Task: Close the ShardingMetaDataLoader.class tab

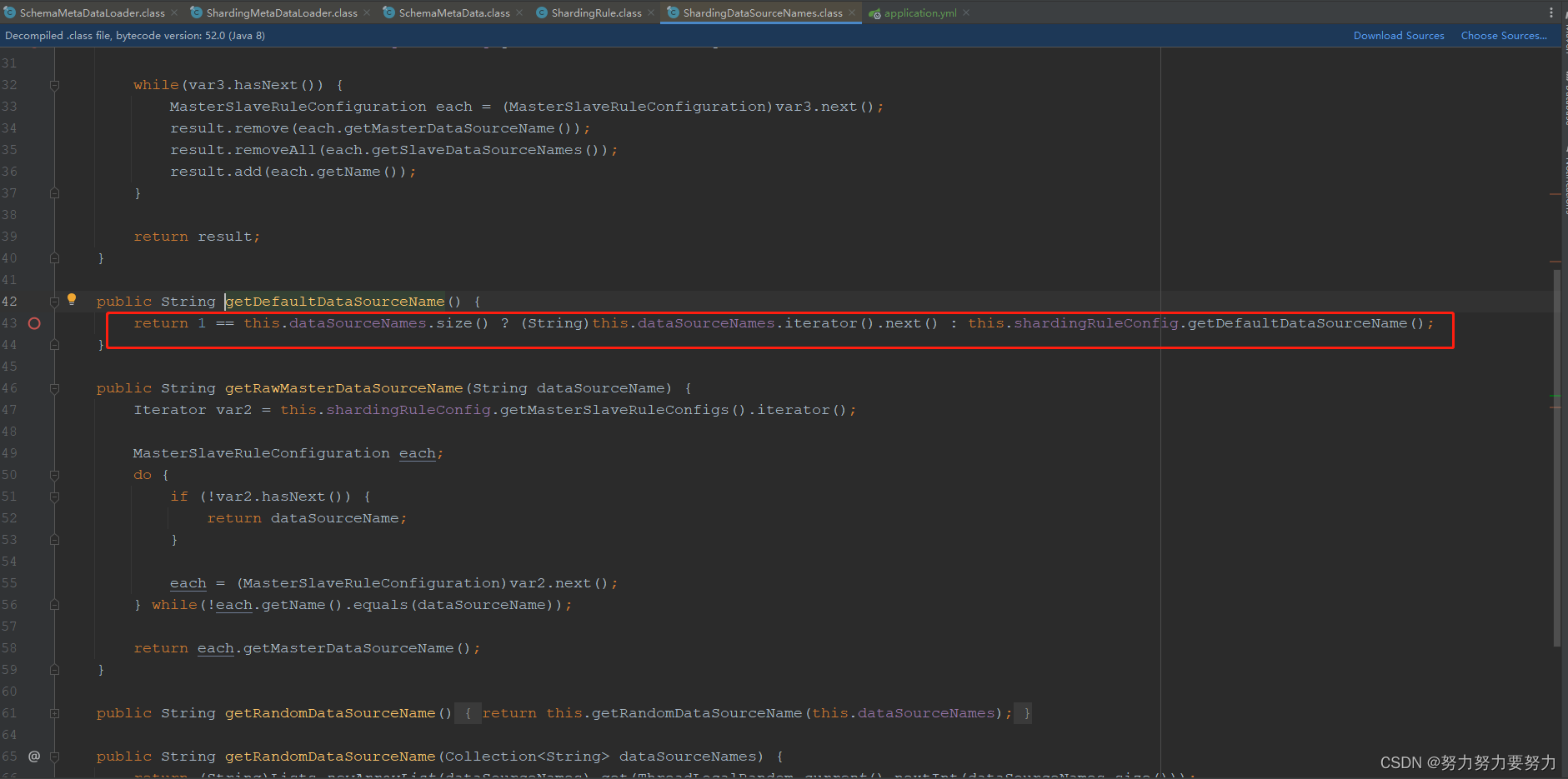Action: point(367,12)
